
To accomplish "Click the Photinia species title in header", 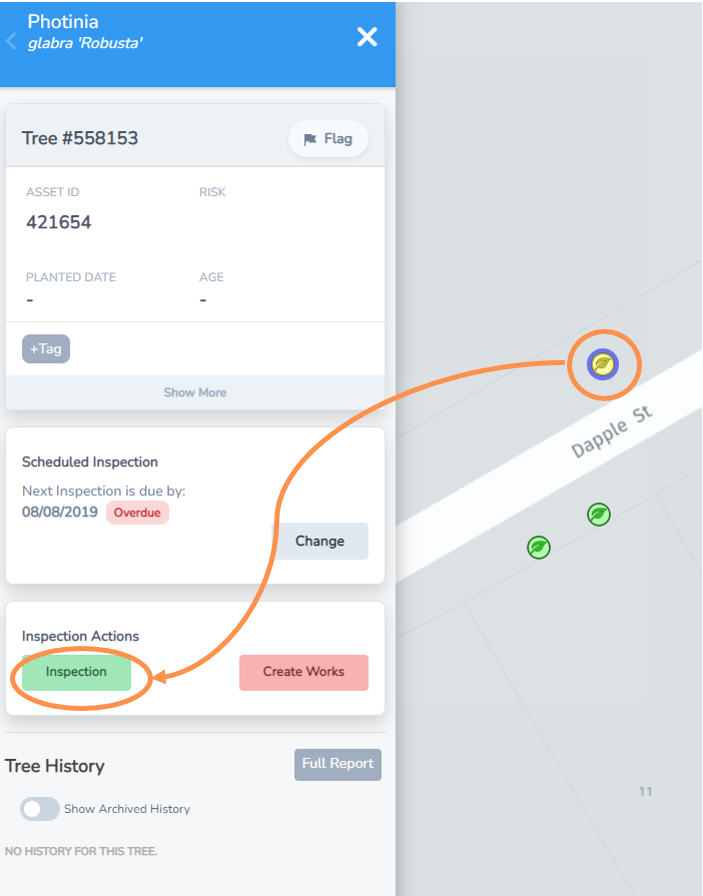I will click(x=63, y=21).
